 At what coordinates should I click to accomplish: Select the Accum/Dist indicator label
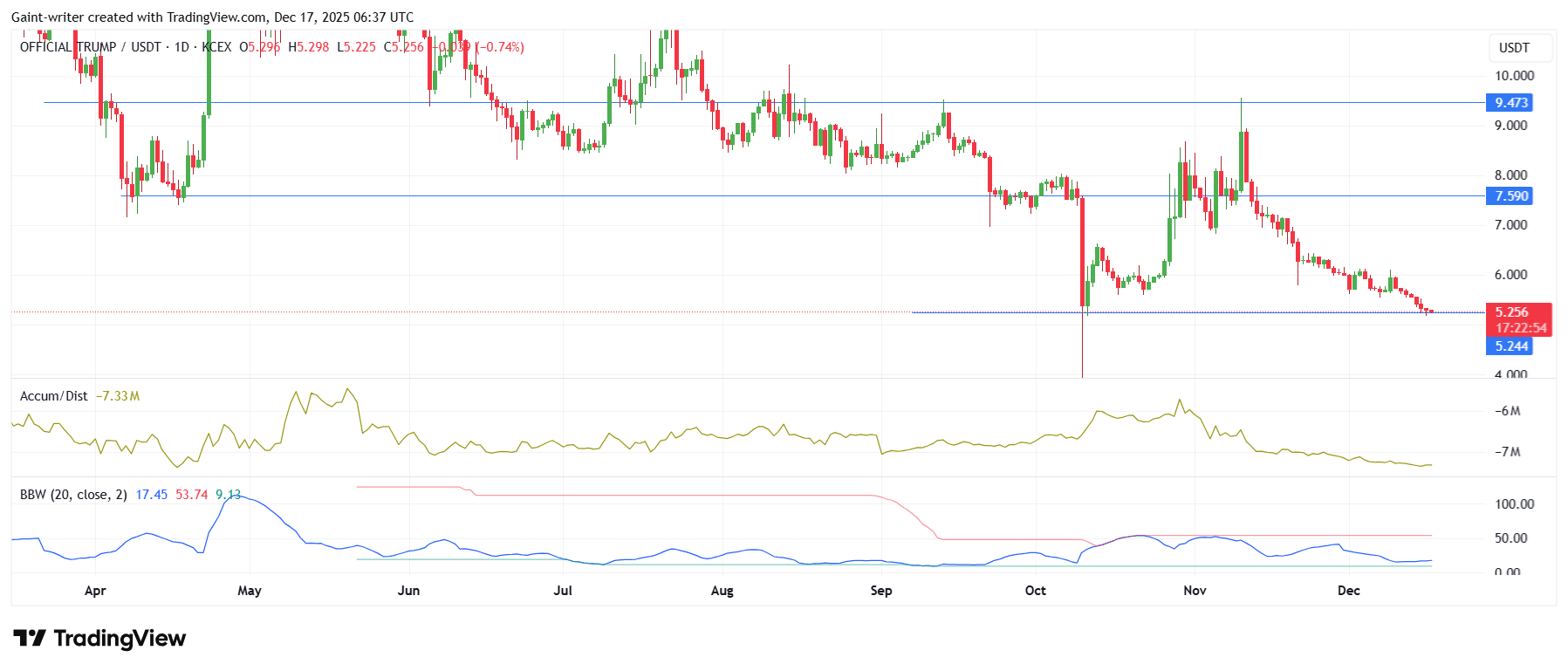[54, 396]
